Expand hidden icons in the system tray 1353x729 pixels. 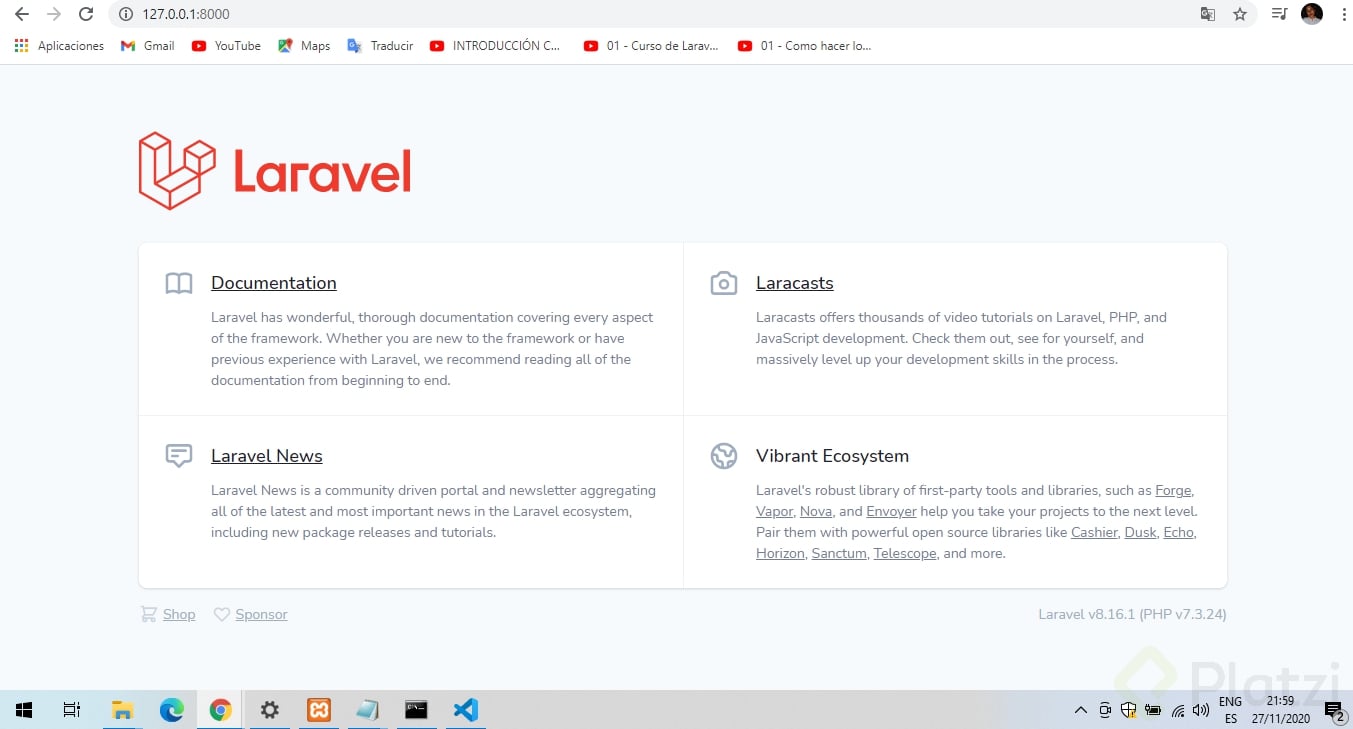(x=1080, y=710)
